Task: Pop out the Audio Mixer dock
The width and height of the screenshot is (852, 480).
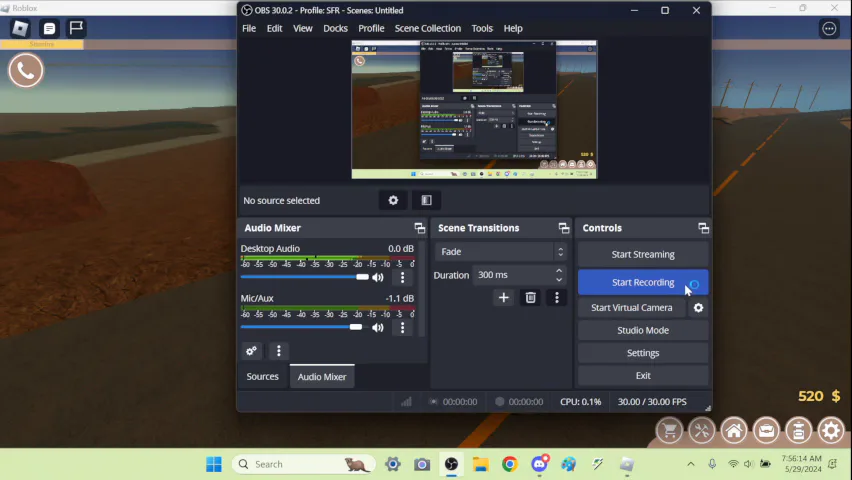Action: point(419,228)
